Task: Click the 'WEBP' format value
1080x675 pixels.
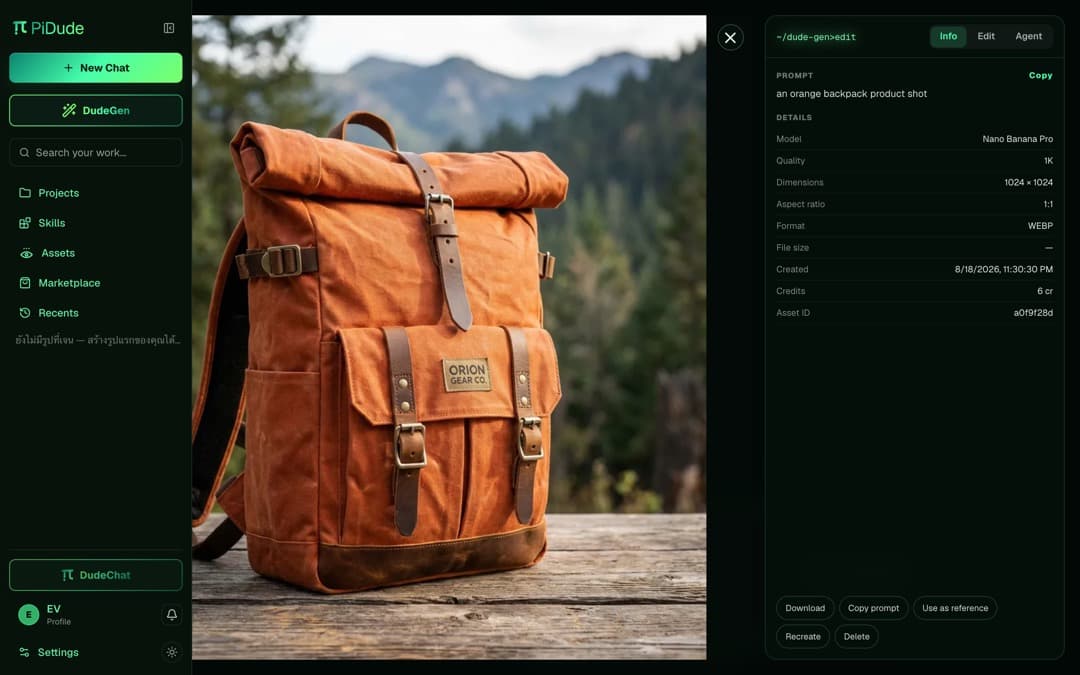Action: pos(1040,226)
